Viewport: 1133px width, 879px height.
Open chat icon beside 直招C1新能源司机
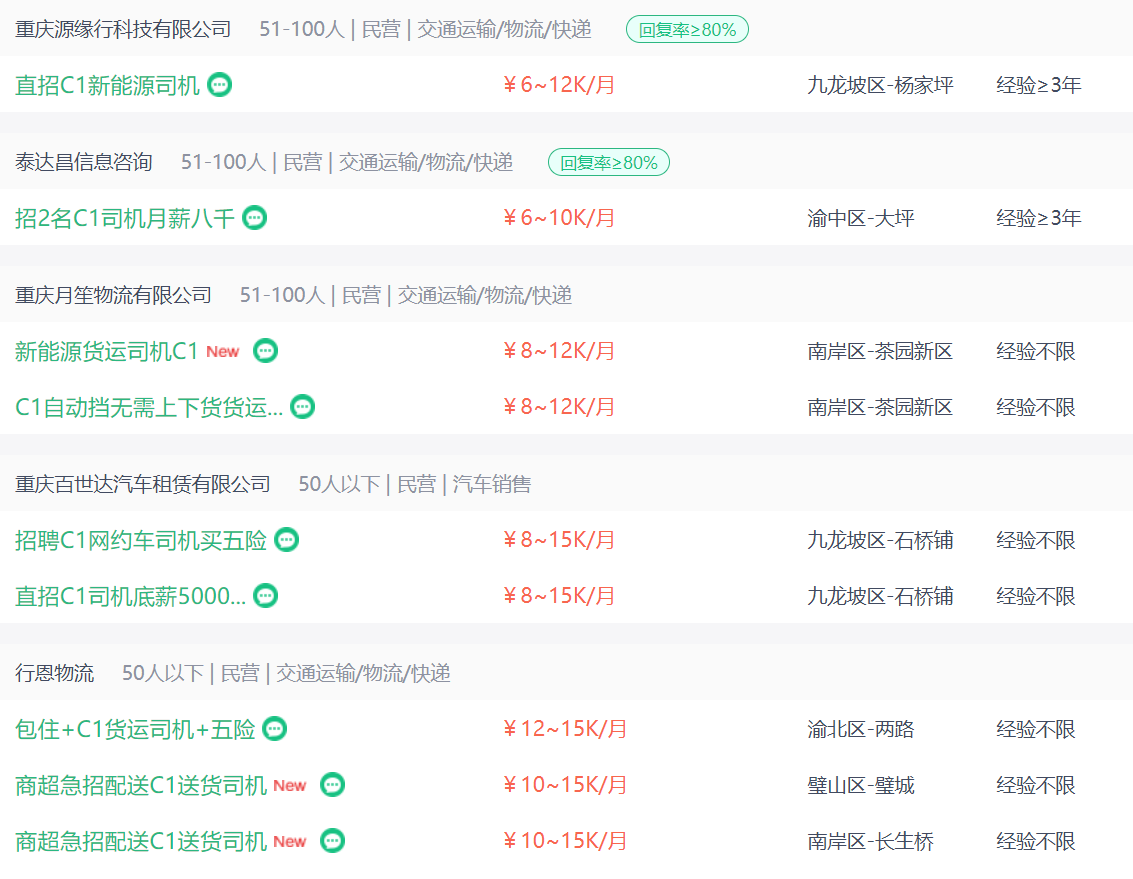(x=220, y=85)
